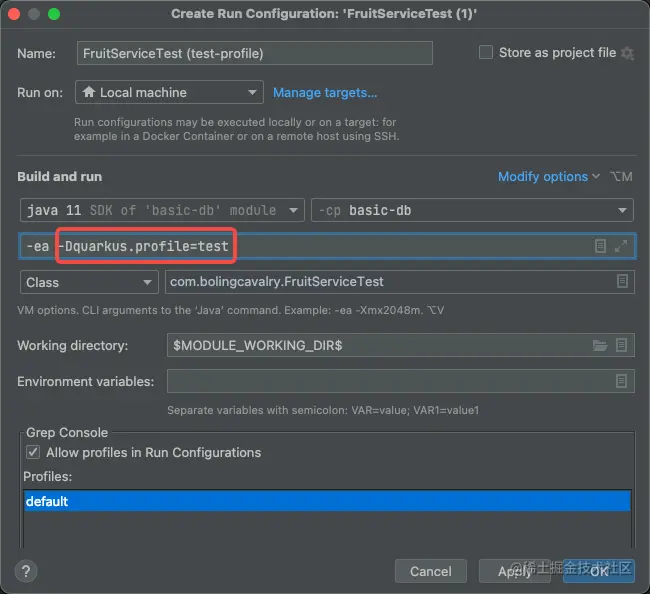The image size is (650, 594).
Task: Open the -cp basic-db classpath dropdown
Action: (472, 210)
